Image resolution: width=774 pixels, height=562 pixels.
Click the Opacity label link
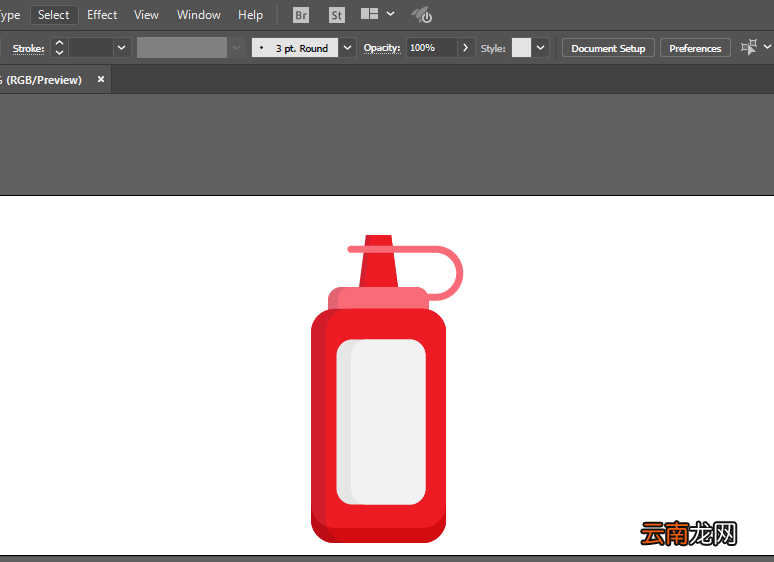pyautogui.click(x=382, y=48)
